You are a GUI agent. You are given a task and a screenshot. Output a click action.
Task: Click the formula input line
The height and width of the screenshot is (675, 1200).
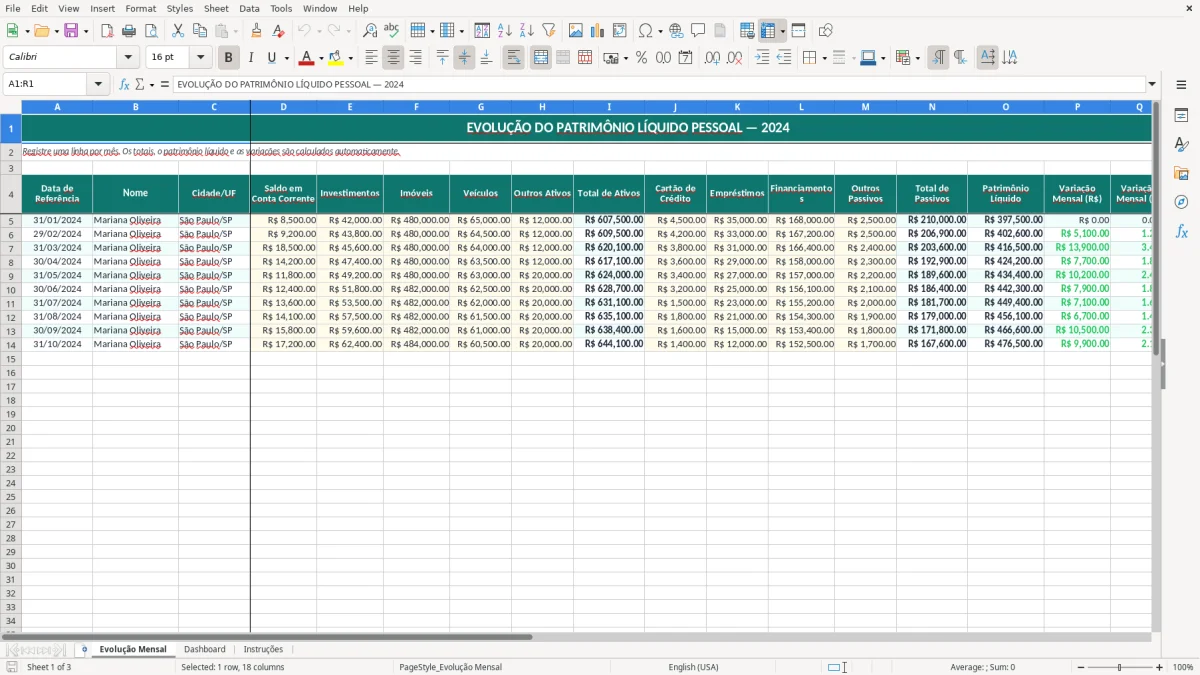659,84
